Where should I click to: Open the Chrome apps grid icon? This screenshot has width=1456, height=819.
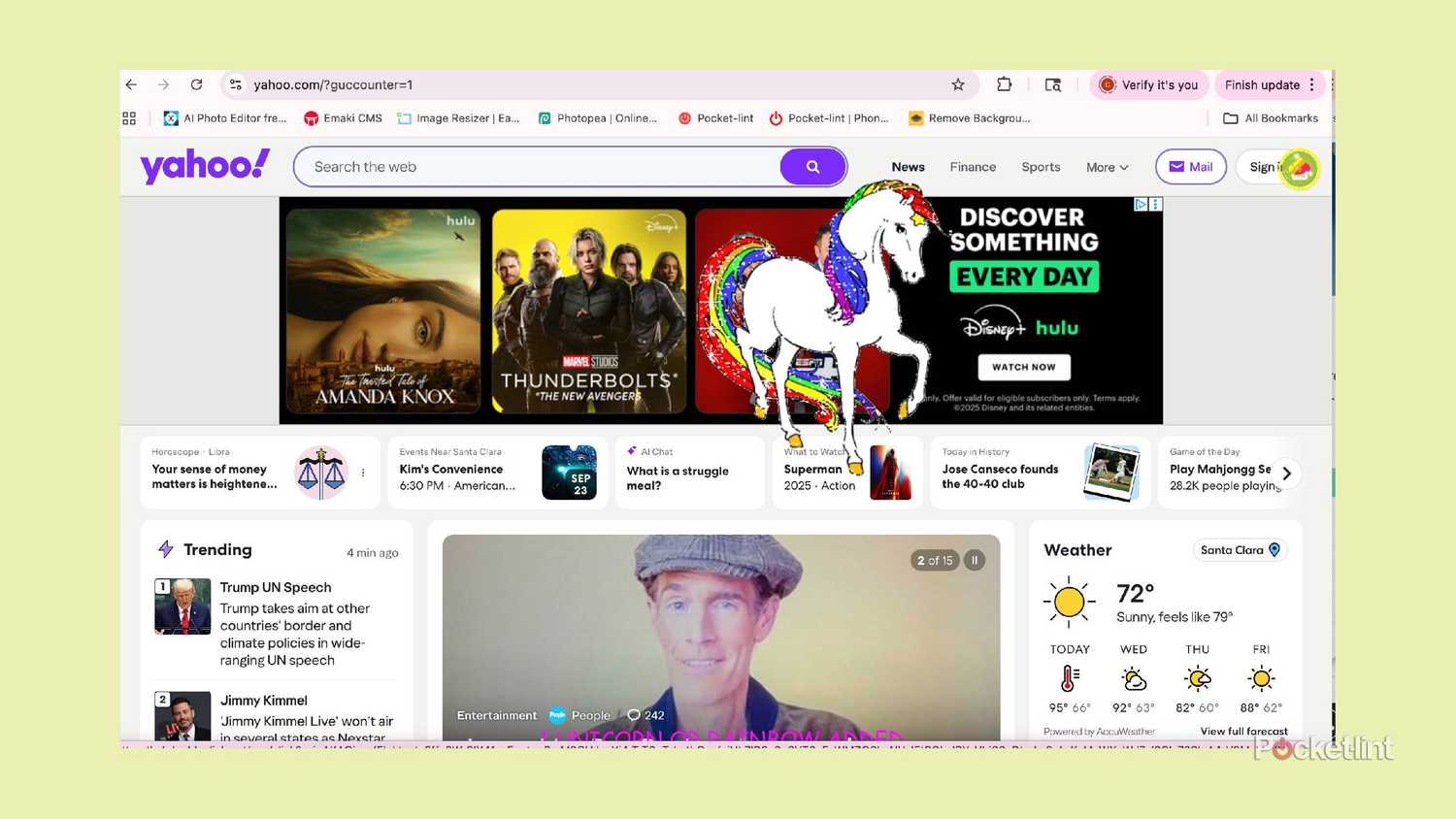129,118
